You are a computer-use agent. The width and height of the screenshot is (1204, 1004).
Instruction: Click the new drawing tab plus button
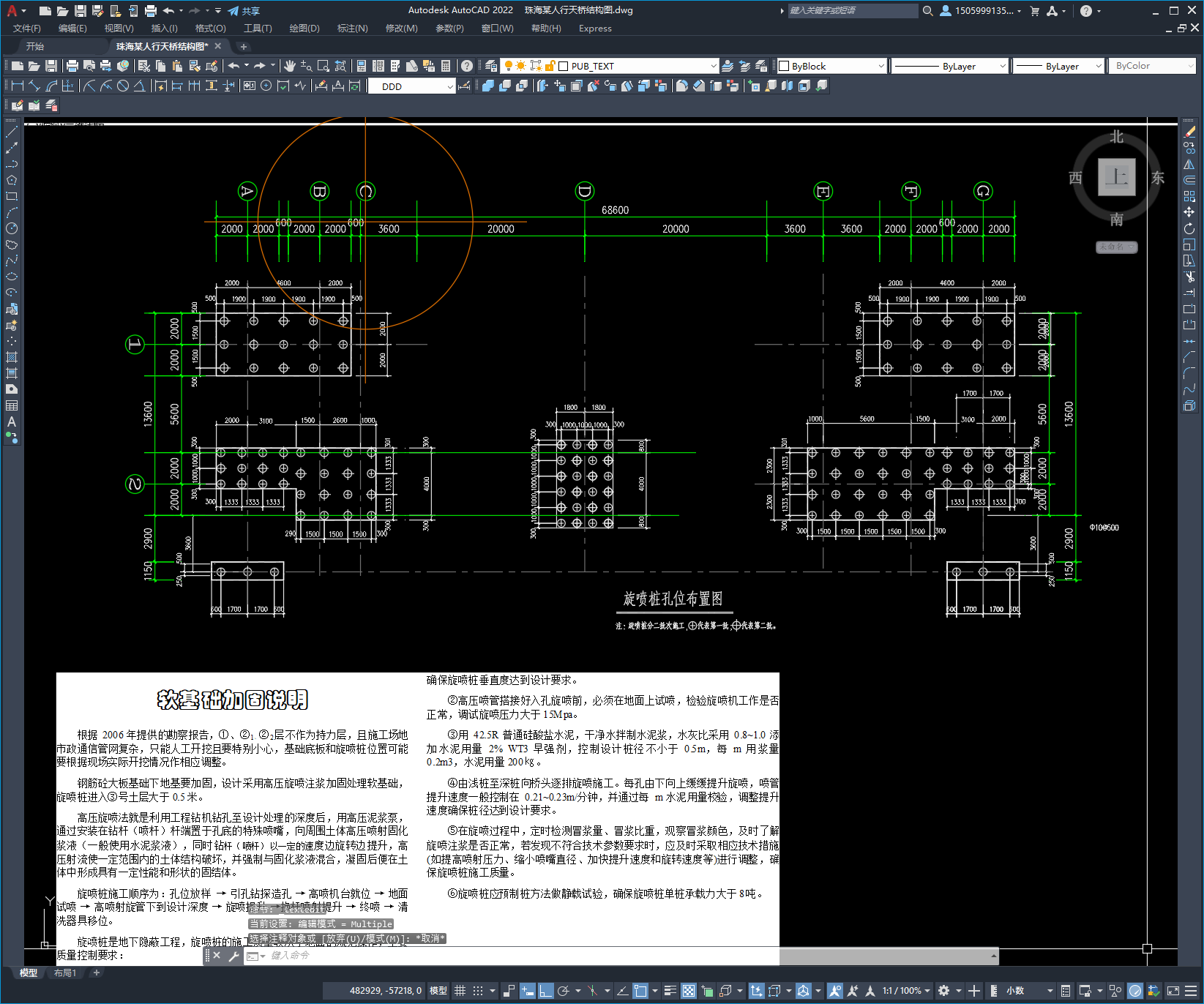[x=244, y=46]
